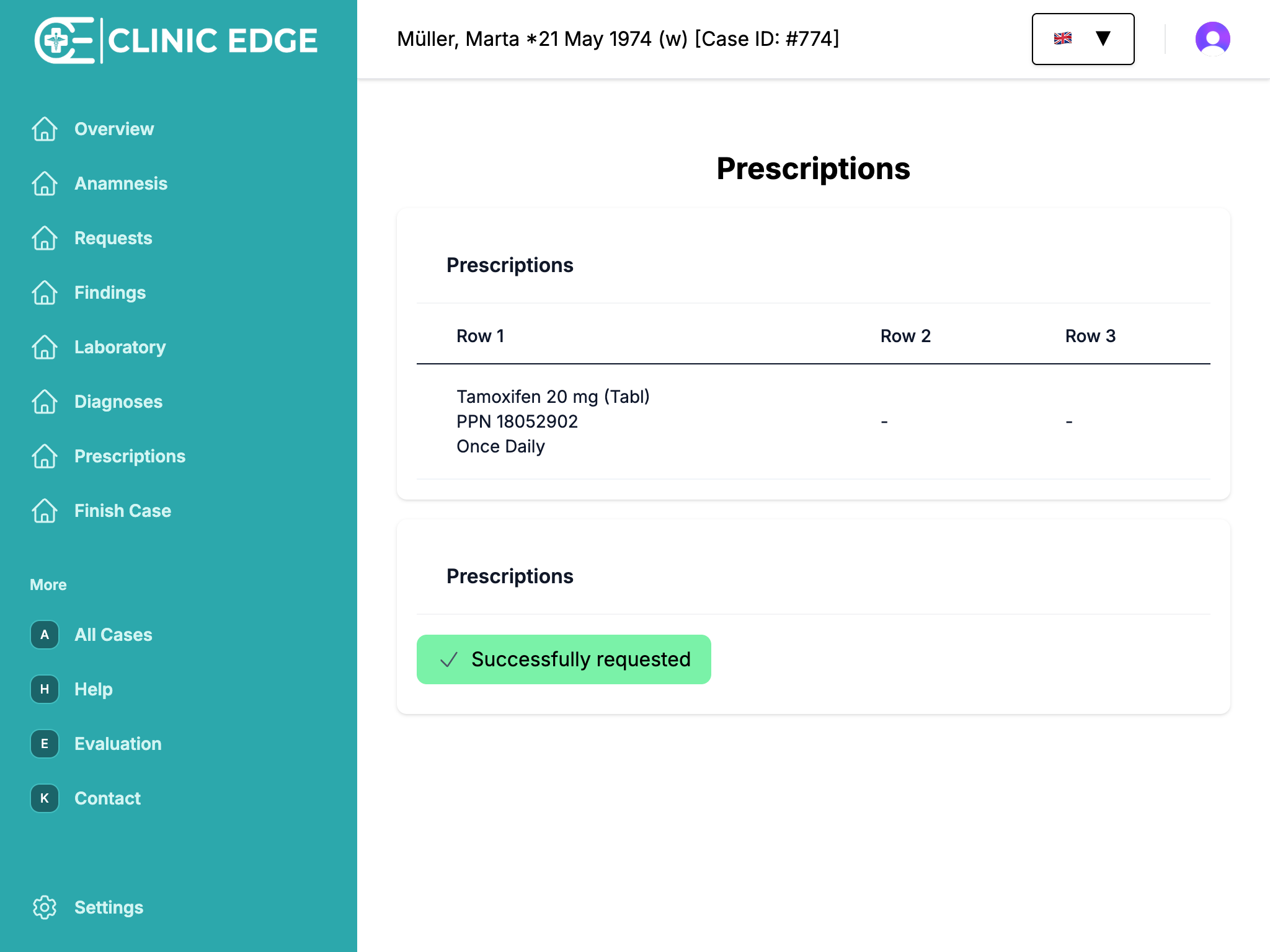Select the Tamoxifen 20 mg prescription entry

[553, 421]
